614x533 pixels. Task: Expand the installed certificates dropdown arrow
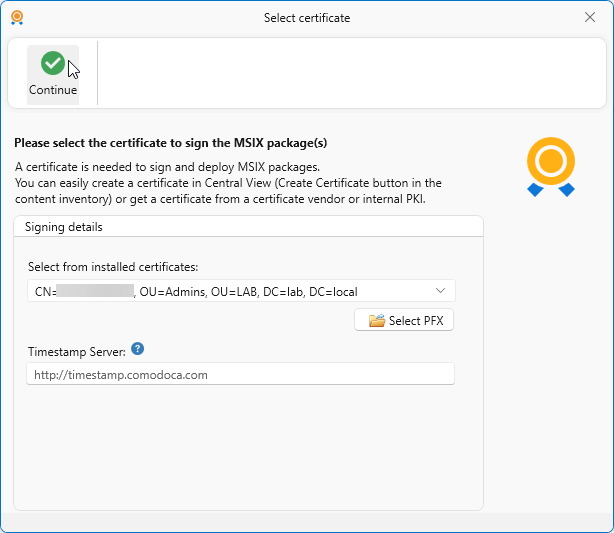pyautogui.click(x=441, y=291)
